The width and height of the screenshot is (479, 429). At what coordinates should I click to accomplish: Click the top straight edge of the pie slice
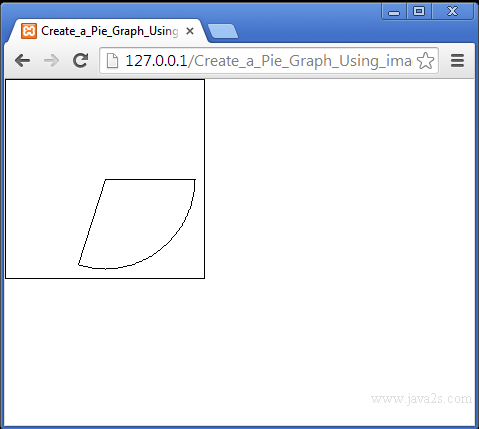150,180
